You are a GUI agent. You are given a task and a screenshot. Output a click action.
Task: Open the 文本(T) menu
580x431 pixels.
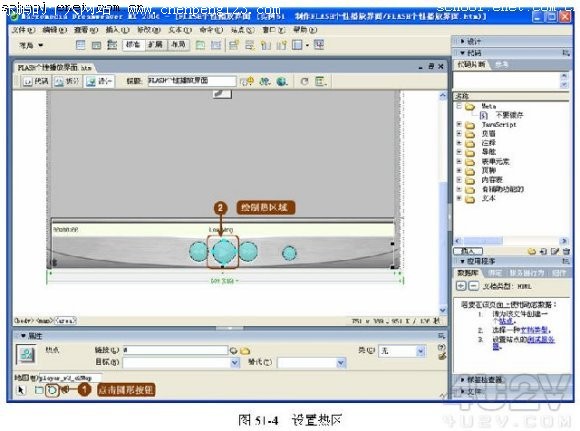pos(180,30)
